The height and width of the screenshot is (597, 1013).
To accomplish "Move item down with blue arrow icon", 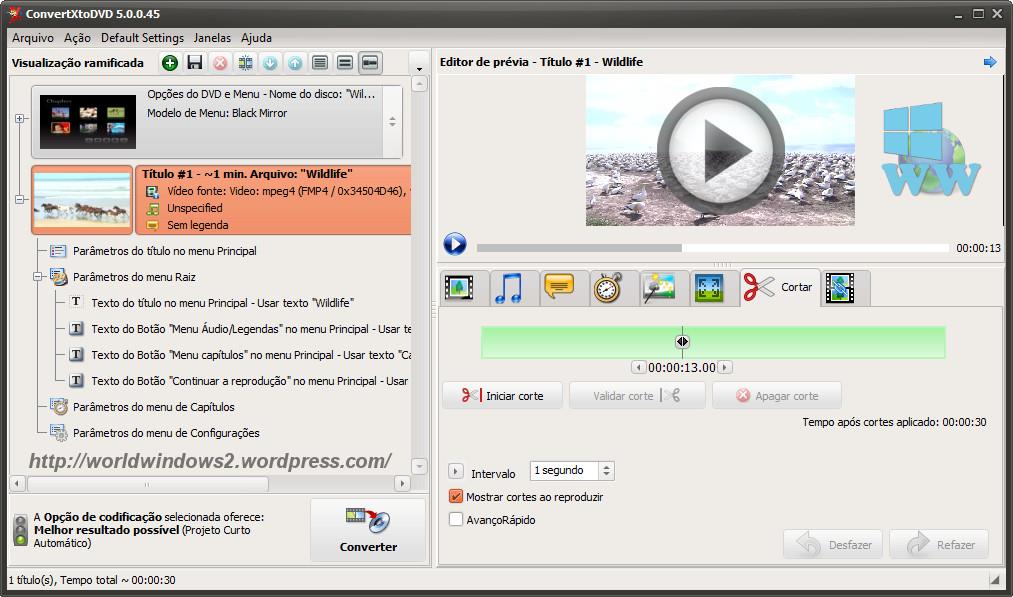I will [x=270, y=63].
